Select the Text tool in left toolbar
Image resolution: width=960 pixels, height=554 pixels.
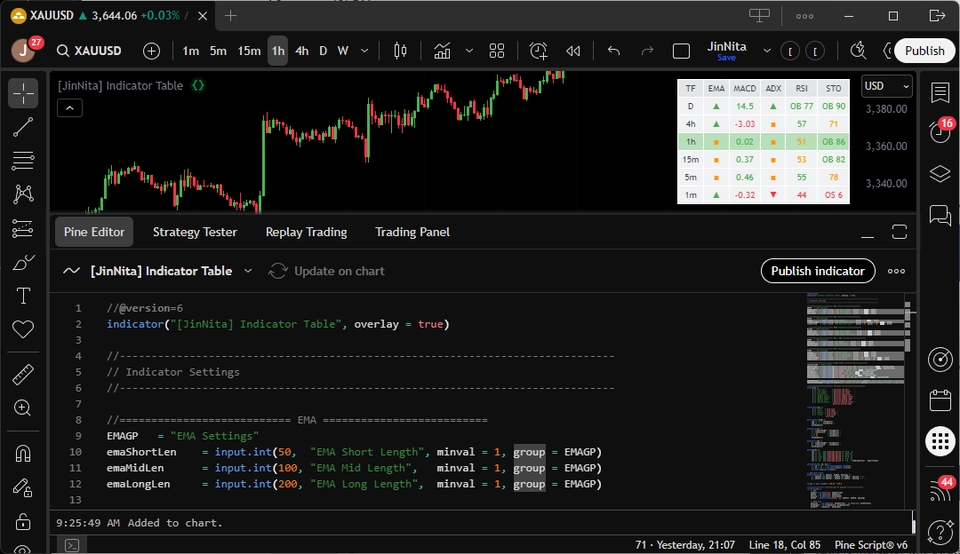pyautogui.click(x=23, y=296)
